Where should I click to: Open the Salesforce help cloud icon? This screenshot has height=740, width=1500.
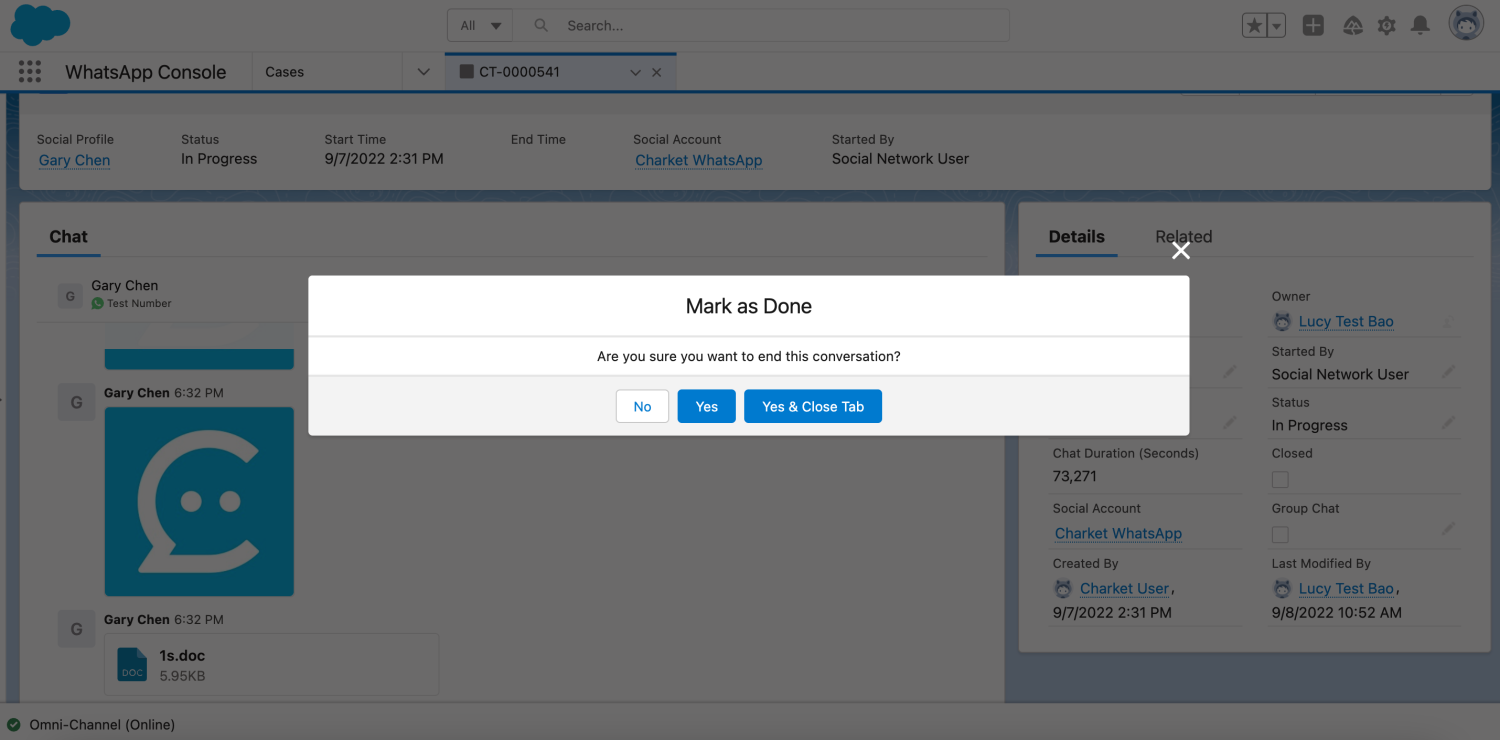click(x=1352, y=26)
